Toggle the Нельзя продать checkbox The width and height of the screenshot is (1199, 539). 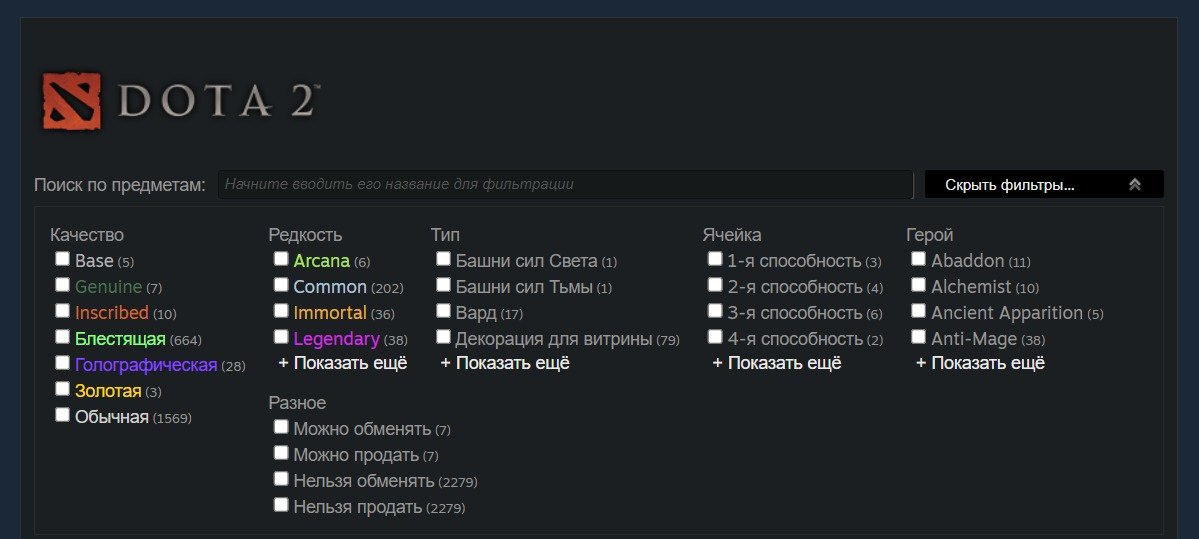coord(281,505)
